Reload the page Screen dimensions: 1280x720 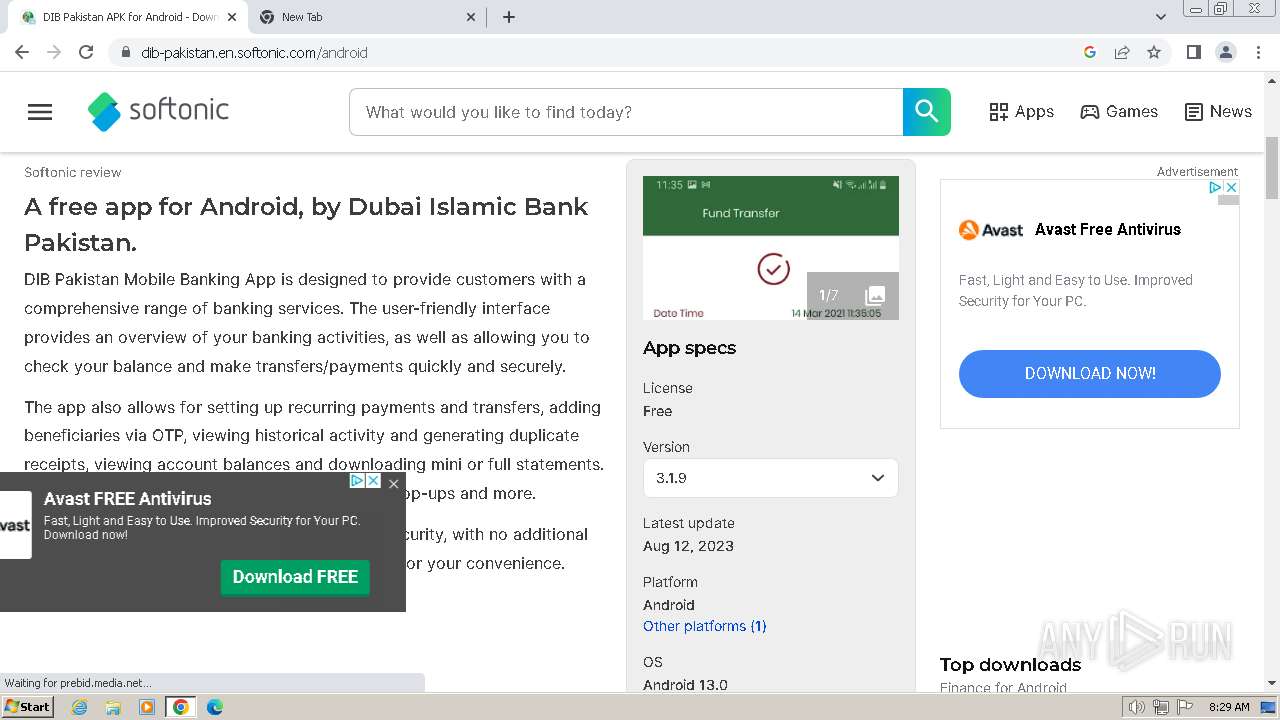(86, 52)
